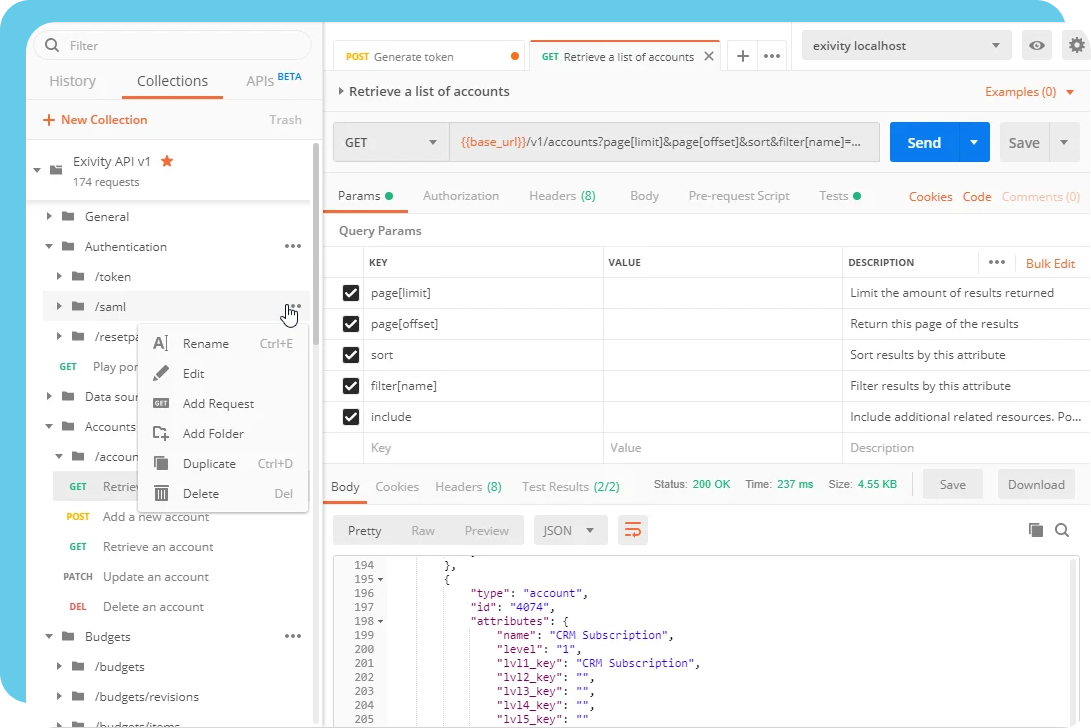This screenshot has width=1091, height=728.
Task: Select Duplicate from the context menu
Action: point(223,463)
